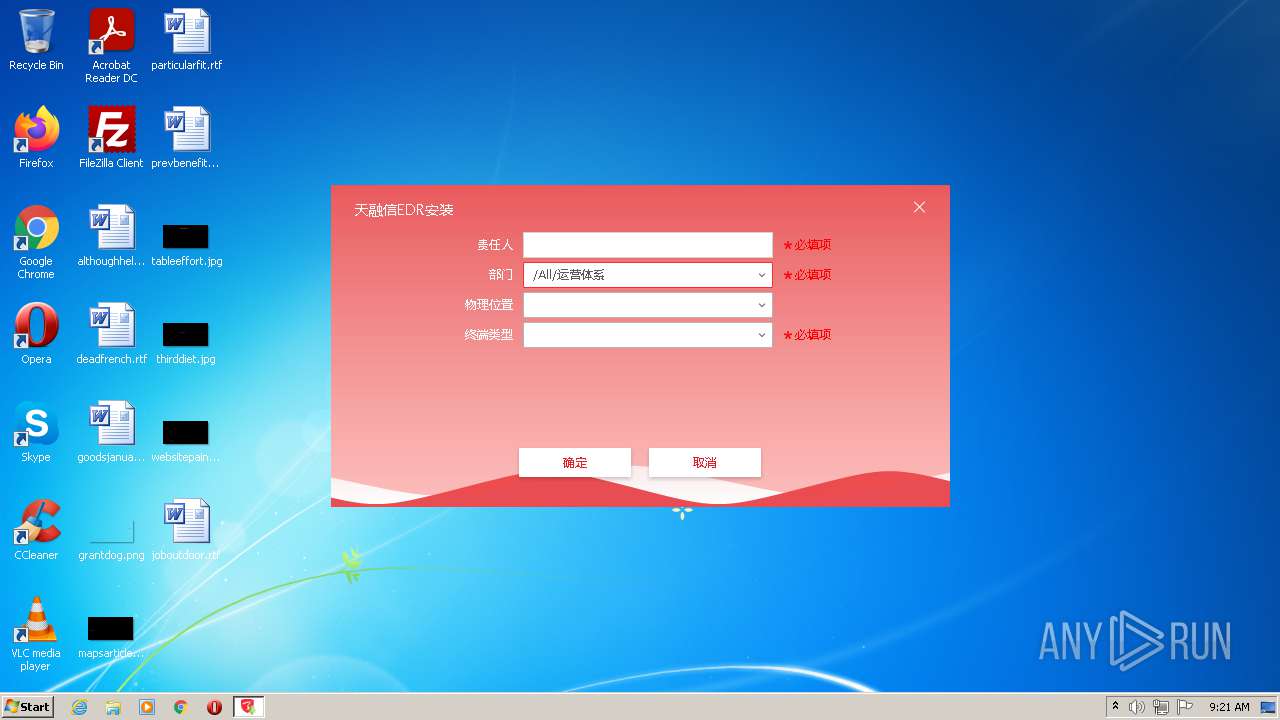Close the 天融信EDR安装 dialog
The image size is (1280, 720).
click(x=919, y=207)
